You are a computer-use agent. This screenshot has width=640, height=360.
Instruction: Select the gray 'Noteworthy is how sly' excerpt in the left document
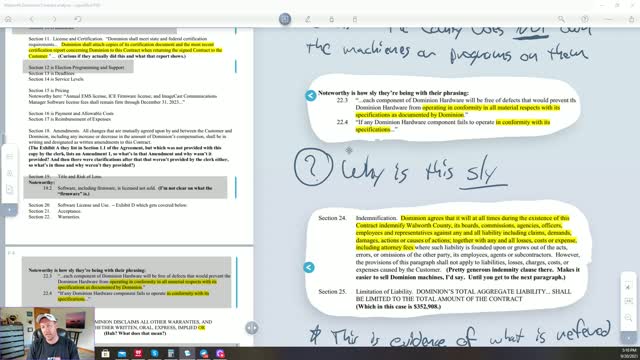127,282
